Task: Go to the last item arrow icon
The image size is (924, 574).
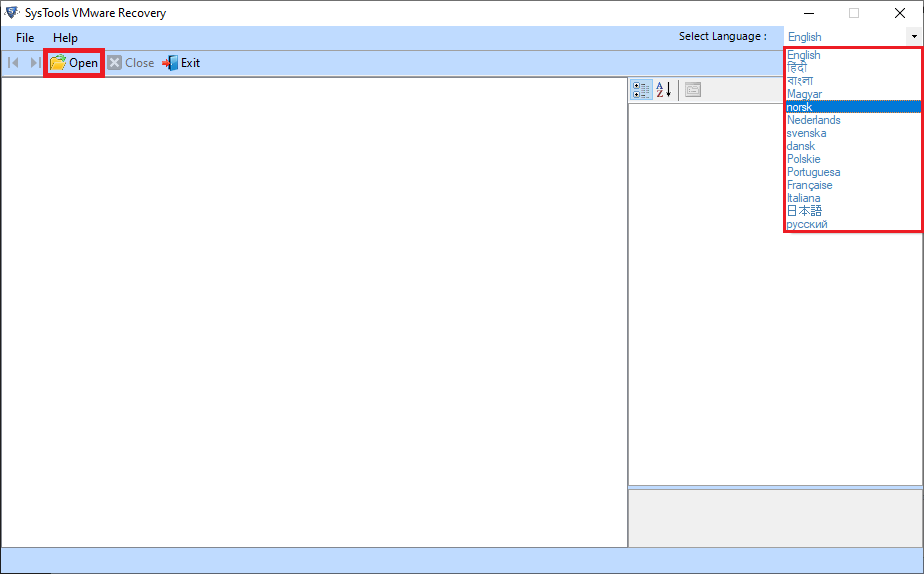Action: tap(35, 62)
